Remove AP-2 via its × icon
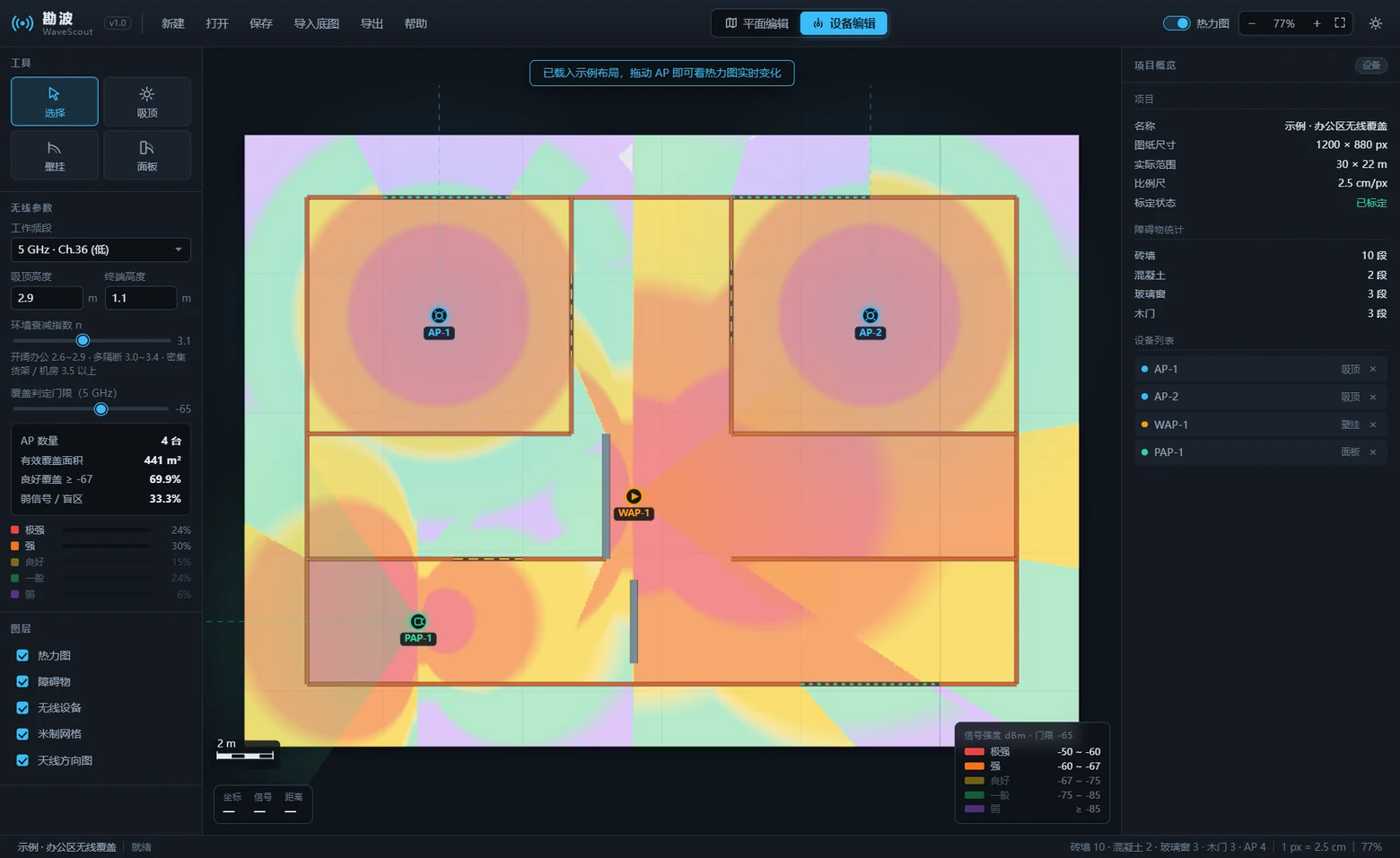1400x858 pixels. (1373, 397)
